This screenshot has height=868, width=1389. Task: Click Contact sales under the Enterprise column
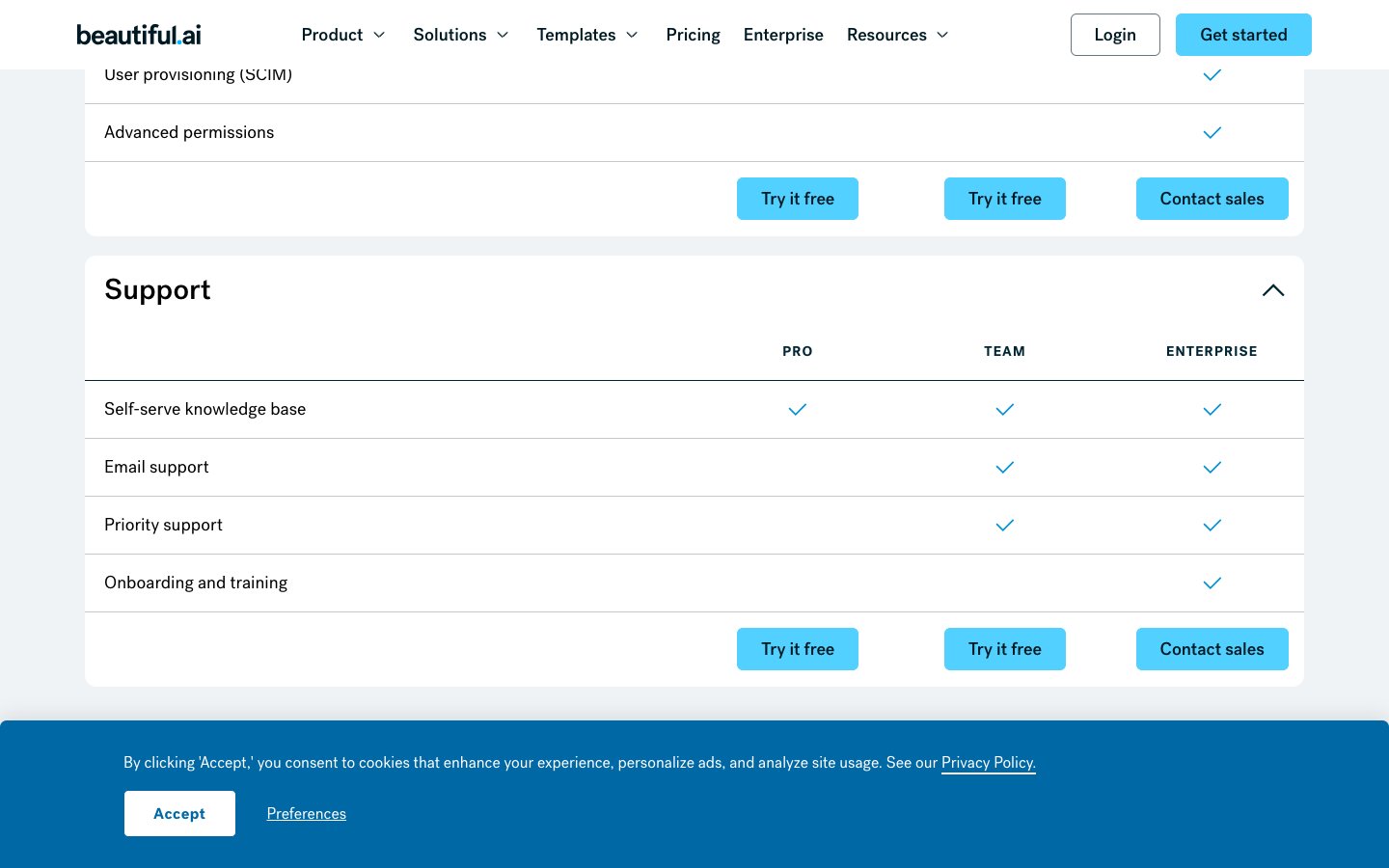coord(1212,649)
